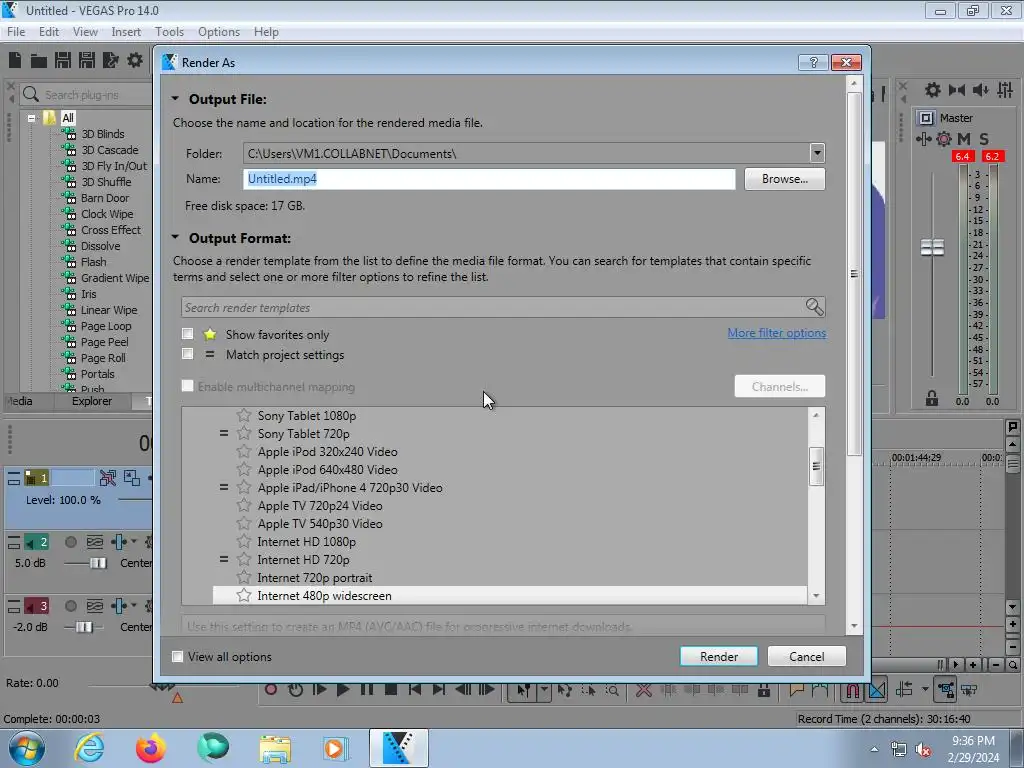Click Go to Start in transport bar
The height and width of the screenshot is (768, 1024).
point(415,690)
